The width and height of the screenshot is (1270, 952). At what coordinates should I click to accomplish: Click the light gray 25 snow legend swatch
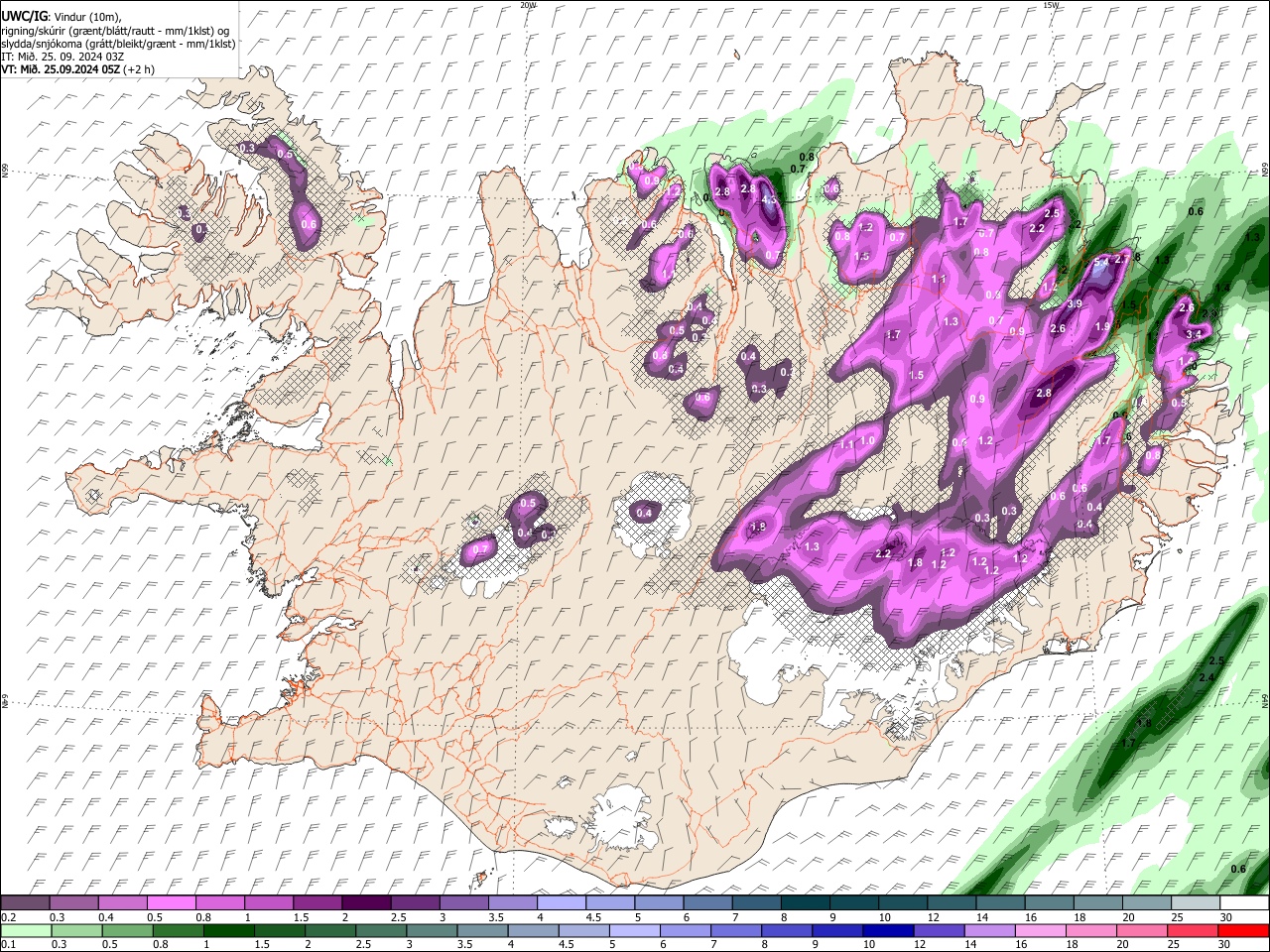[x=1195, y=903]
